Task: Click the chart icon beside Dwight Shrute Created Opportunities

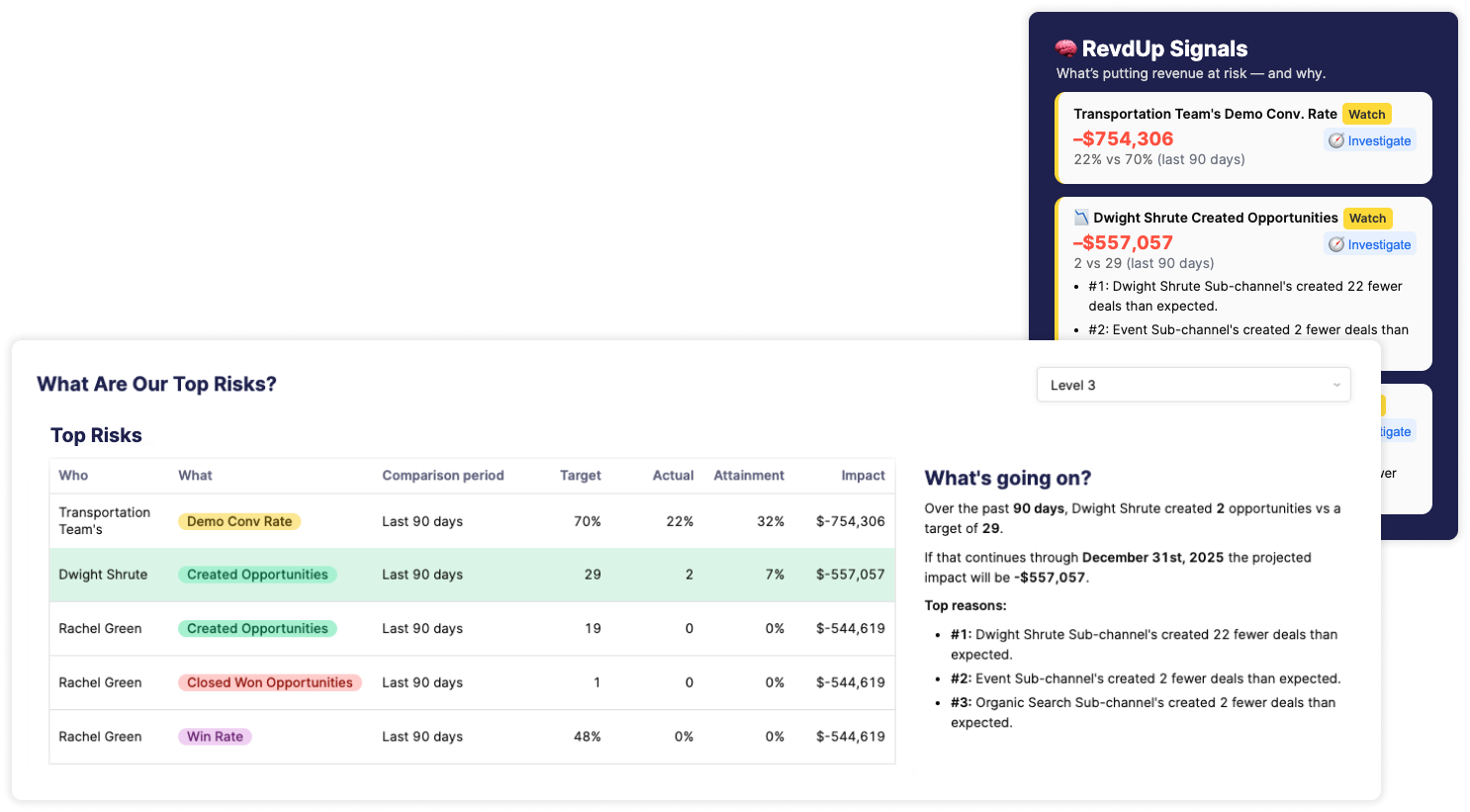Action: click(x=1081, y=218)
